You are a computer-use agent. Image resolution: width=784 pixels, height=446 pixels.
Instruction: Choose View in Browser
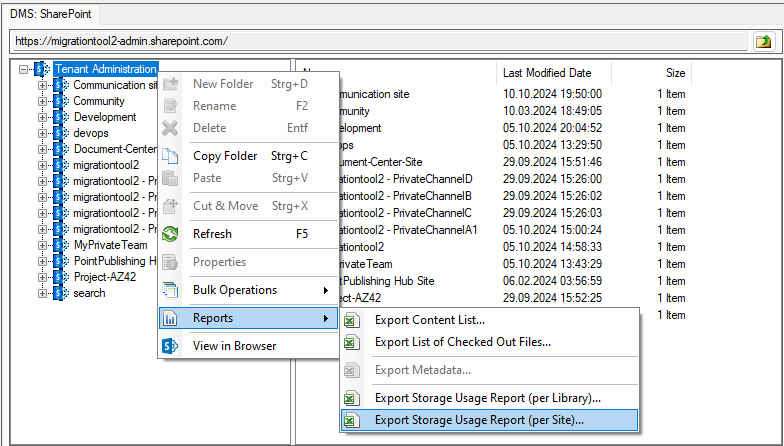coord(248,346)
